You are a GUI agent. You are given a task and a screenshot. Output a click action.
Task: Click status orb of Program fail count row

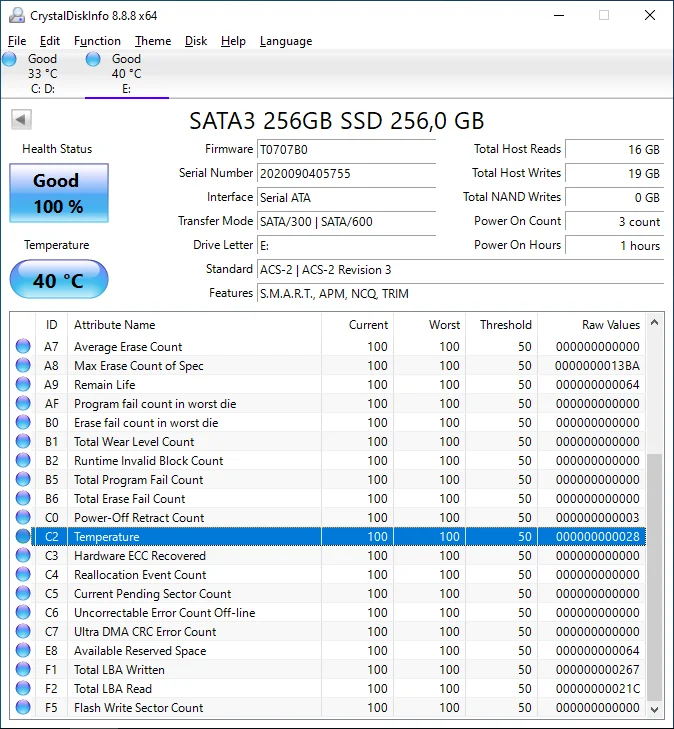(x=23, y=404)
